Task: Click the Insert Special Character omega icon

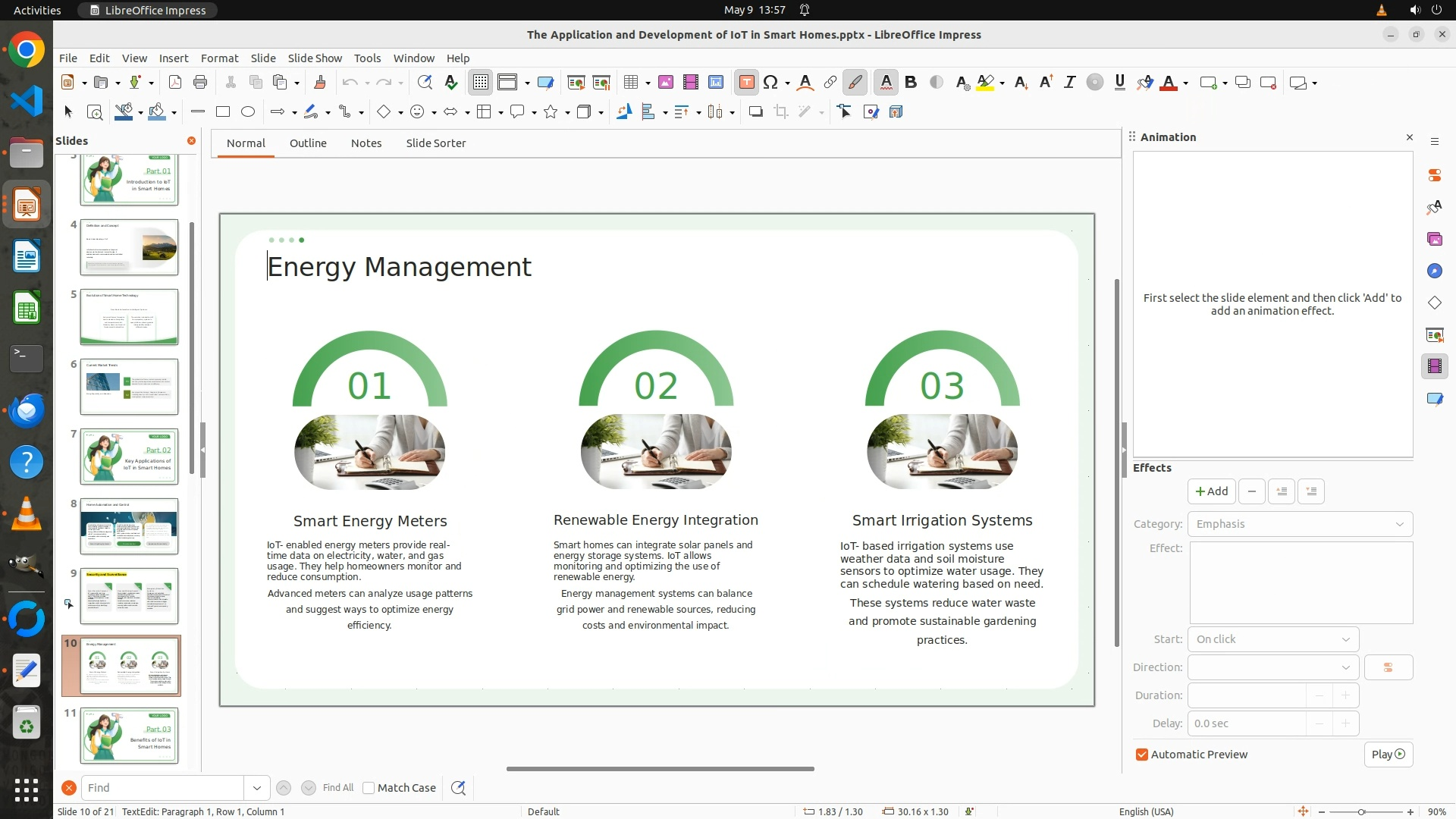Action: (x=770, y=83)
